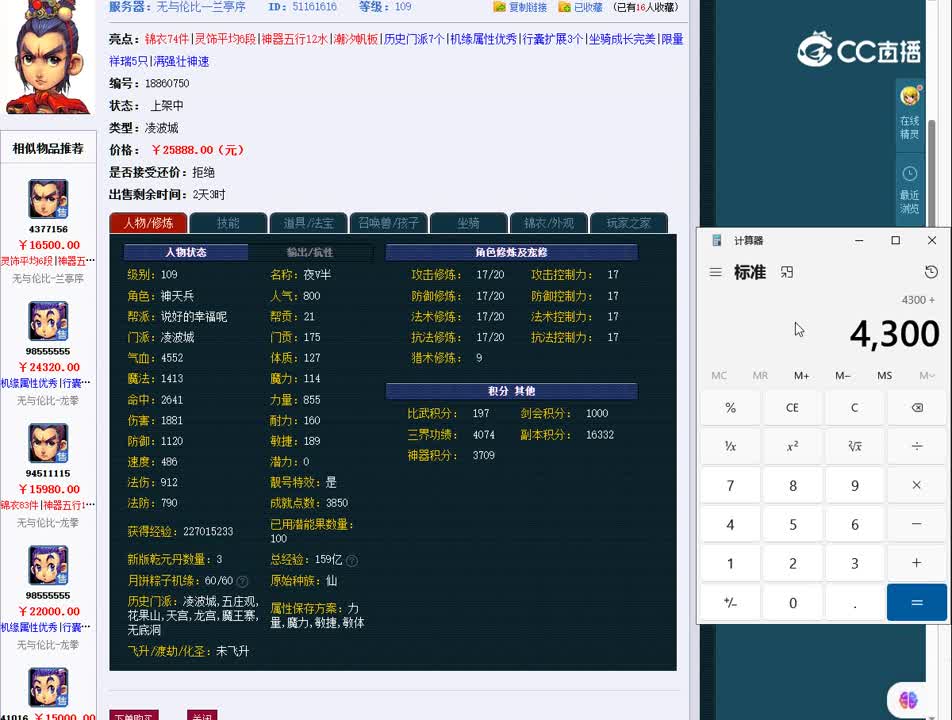This screenshot has width=952, height=720.
Task: Open 最近浏览 recent history icon
Action: 909,190
